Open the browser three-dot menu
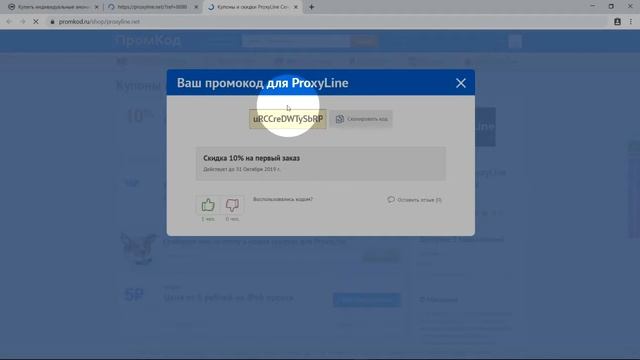The width and height of the screenshot is (640, 360). click(x=631, y=22)
